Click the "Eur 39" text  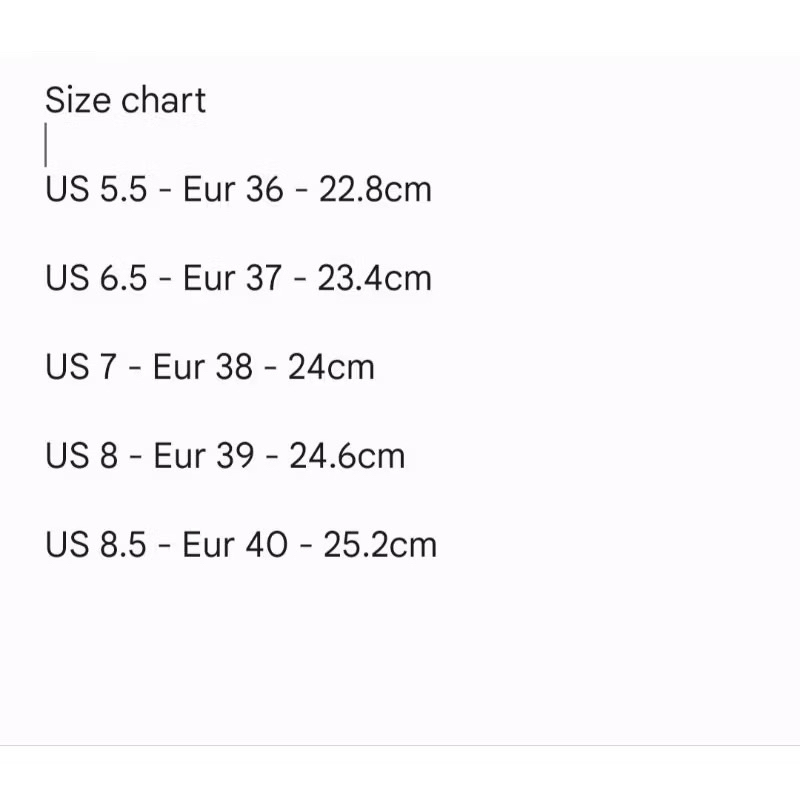tap(203, 456)
